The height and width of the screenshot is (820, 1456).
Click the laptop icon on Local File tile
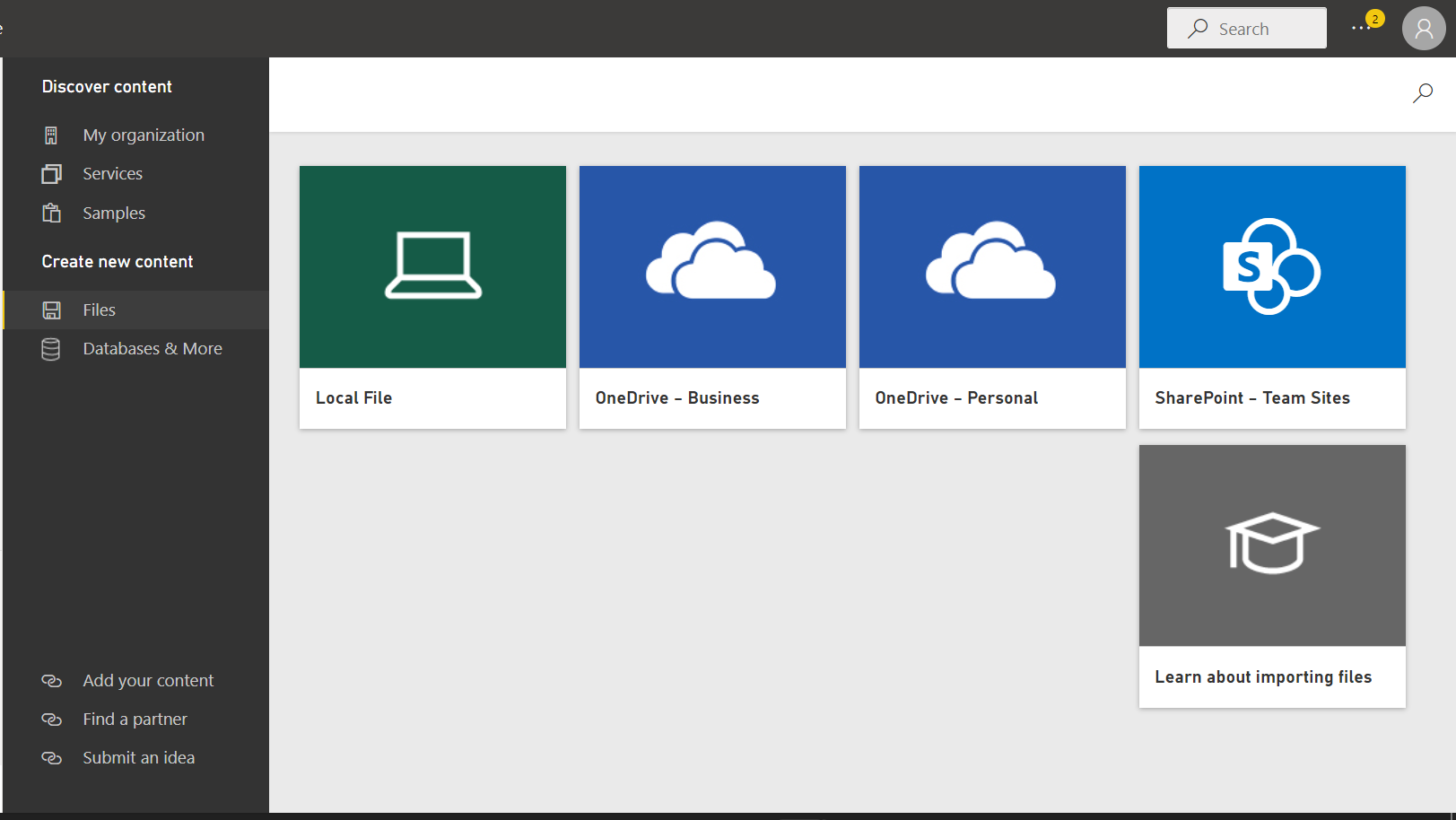click(433, 265)
